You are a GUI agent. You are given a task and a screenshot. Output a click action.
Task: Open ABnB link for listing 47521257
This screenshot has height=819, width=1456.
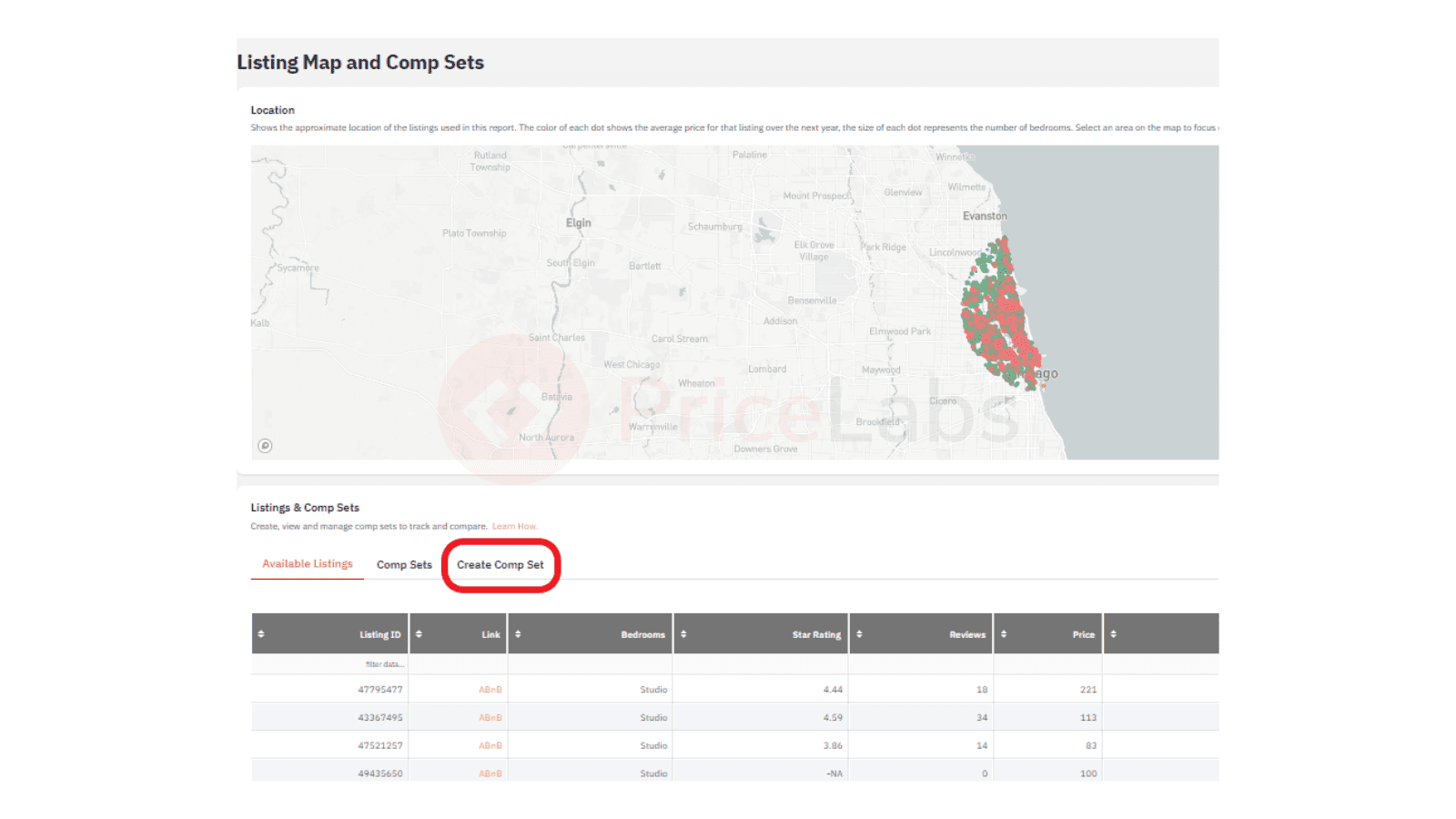[490, 746]
